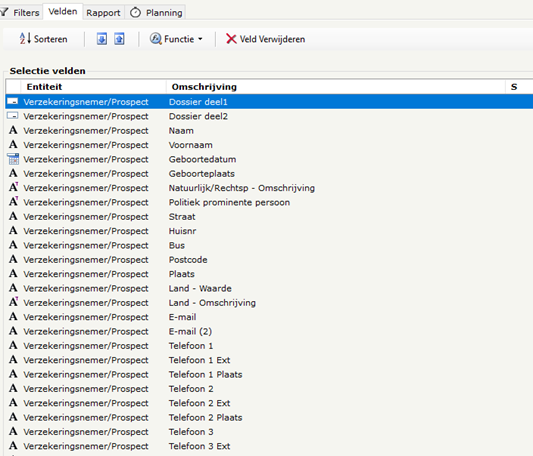Click the A icon beside Politiek prominente persoon
The height and width of the screenshot is (456, 533).
13,202
